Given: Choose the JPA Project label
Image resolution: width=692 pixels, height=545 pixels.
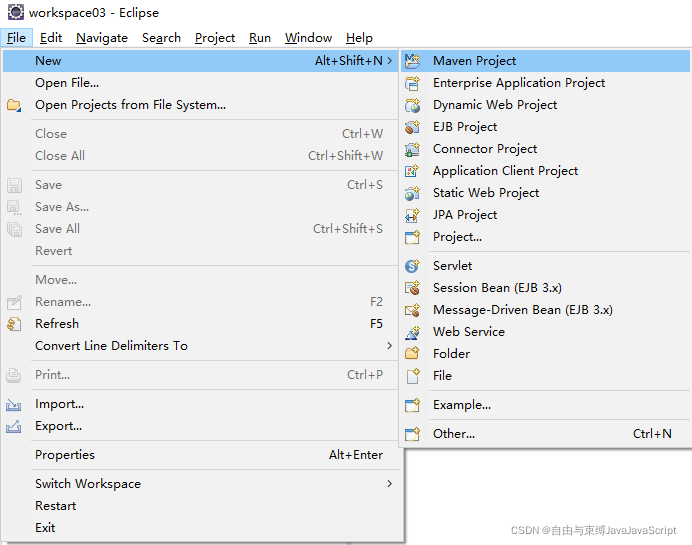Looking at the screenshot, I should 465,215.
